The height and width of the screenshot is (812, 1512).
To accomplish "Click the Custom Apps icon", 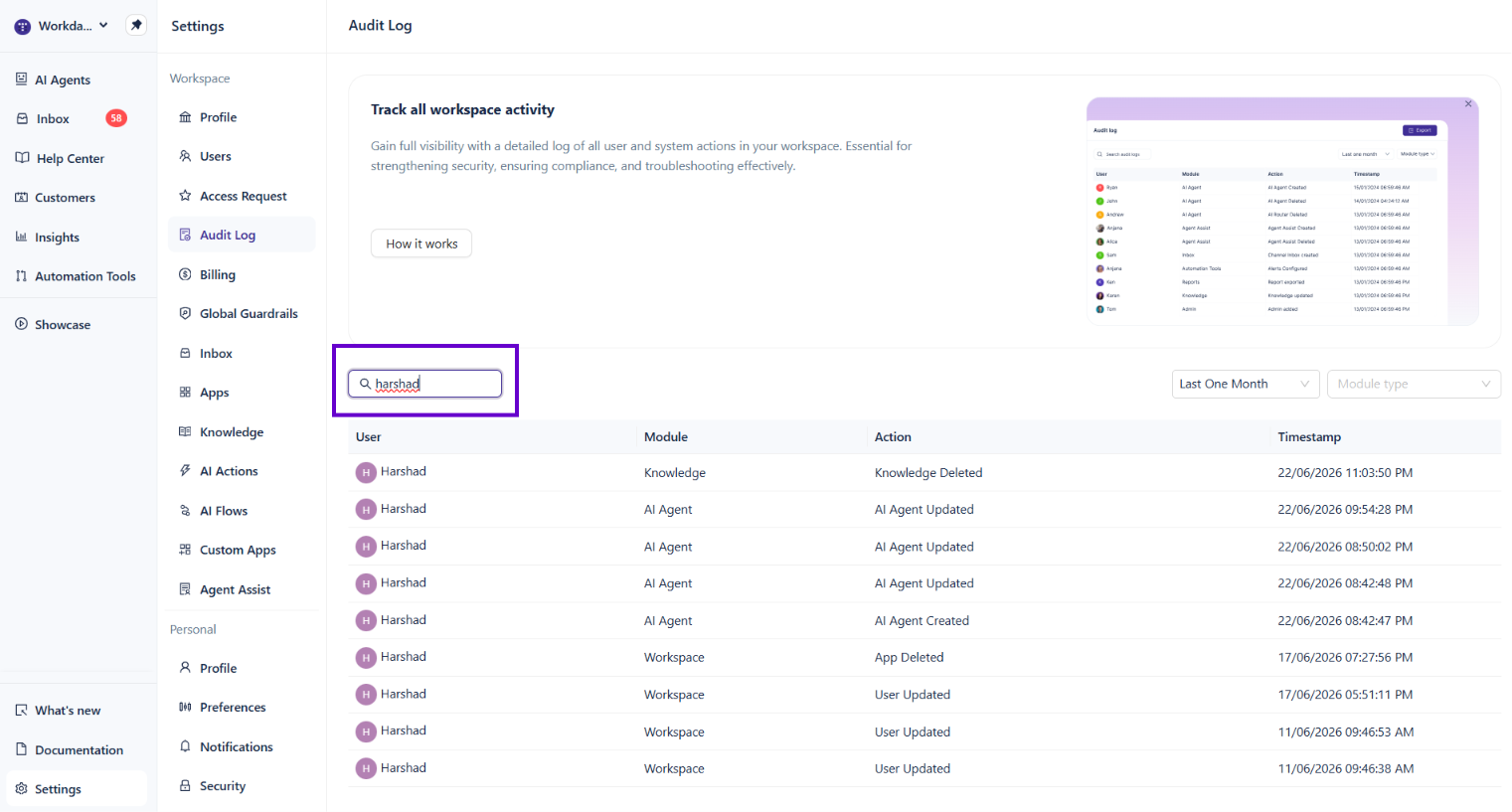I will click(185, 550).
